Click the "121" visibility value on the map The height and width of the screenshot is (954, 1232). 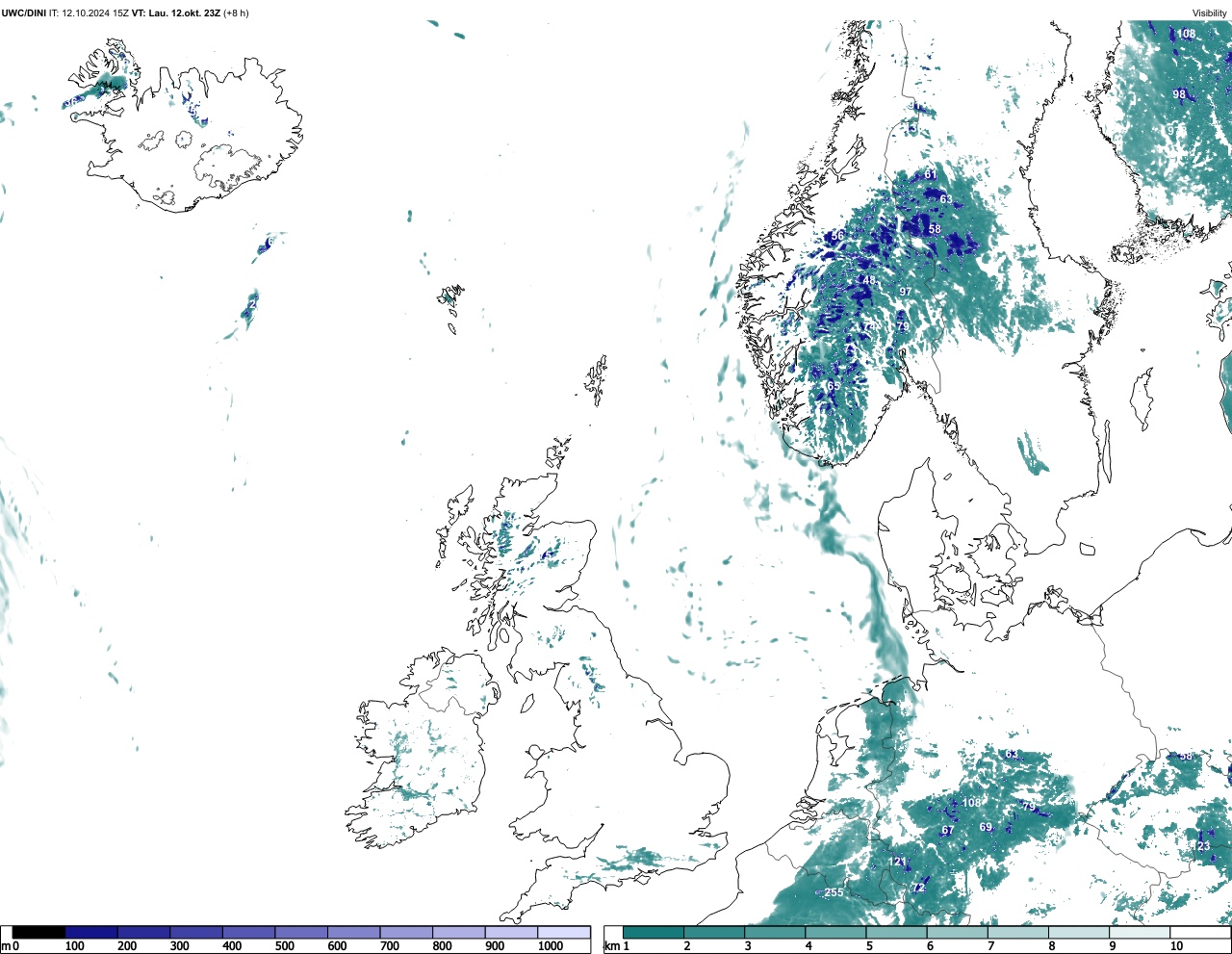(897, 862)
